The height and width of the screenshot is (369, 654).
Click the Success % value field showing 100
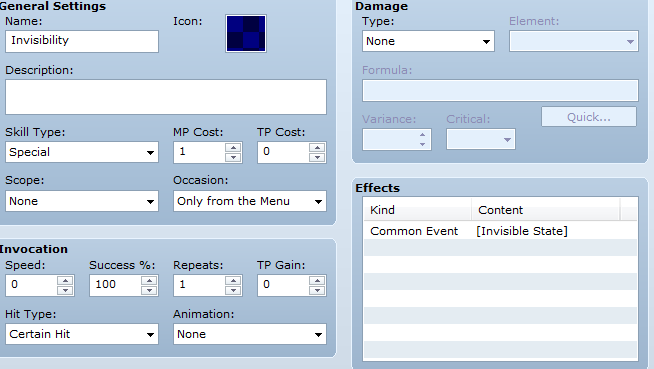116,285
